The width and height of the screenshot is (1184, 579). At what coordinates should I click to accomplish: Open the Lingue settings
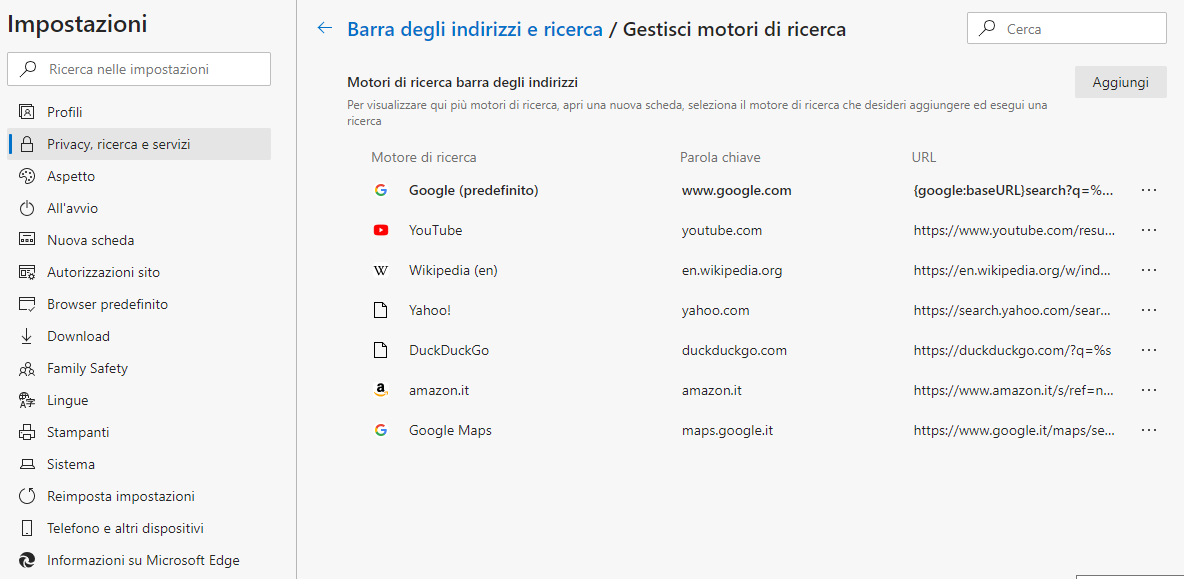point(139,401)
